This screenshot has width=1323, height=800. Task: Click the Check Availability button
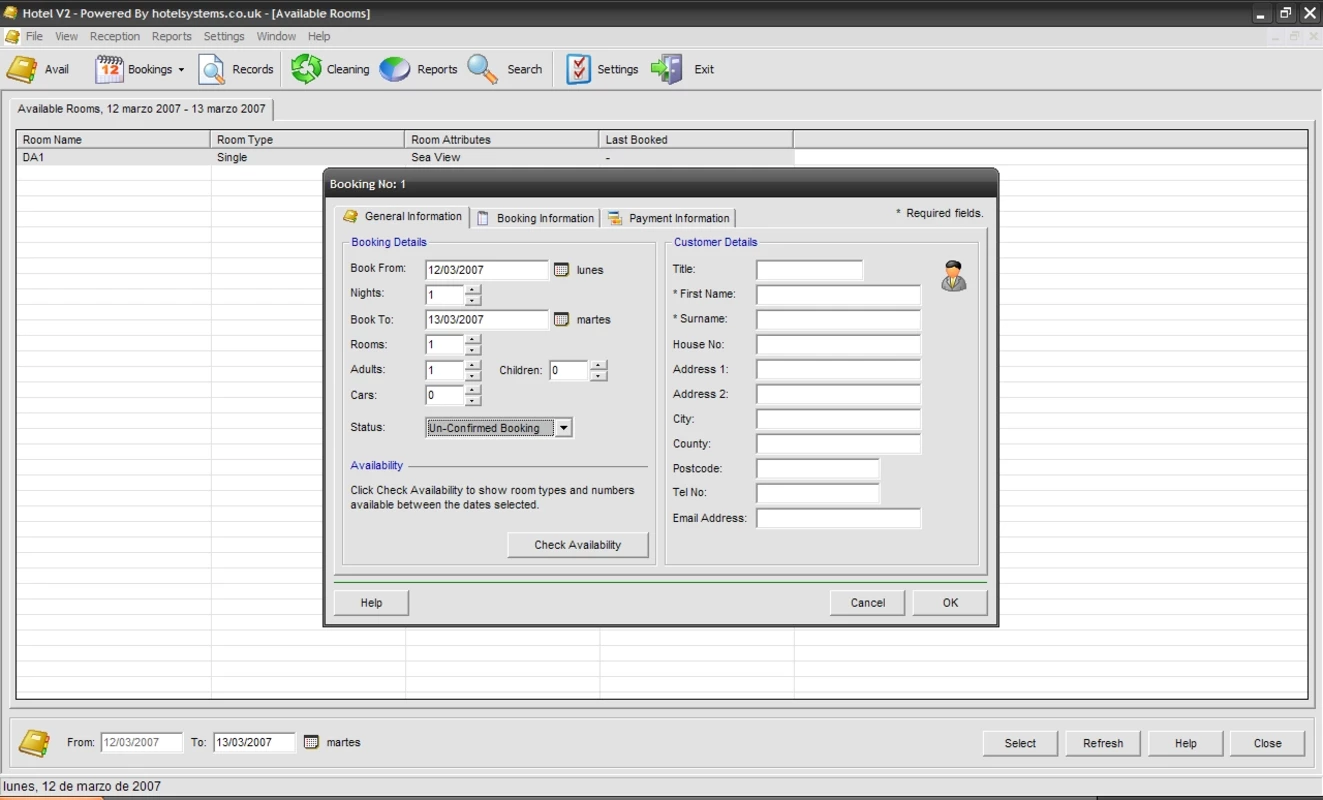578,545
